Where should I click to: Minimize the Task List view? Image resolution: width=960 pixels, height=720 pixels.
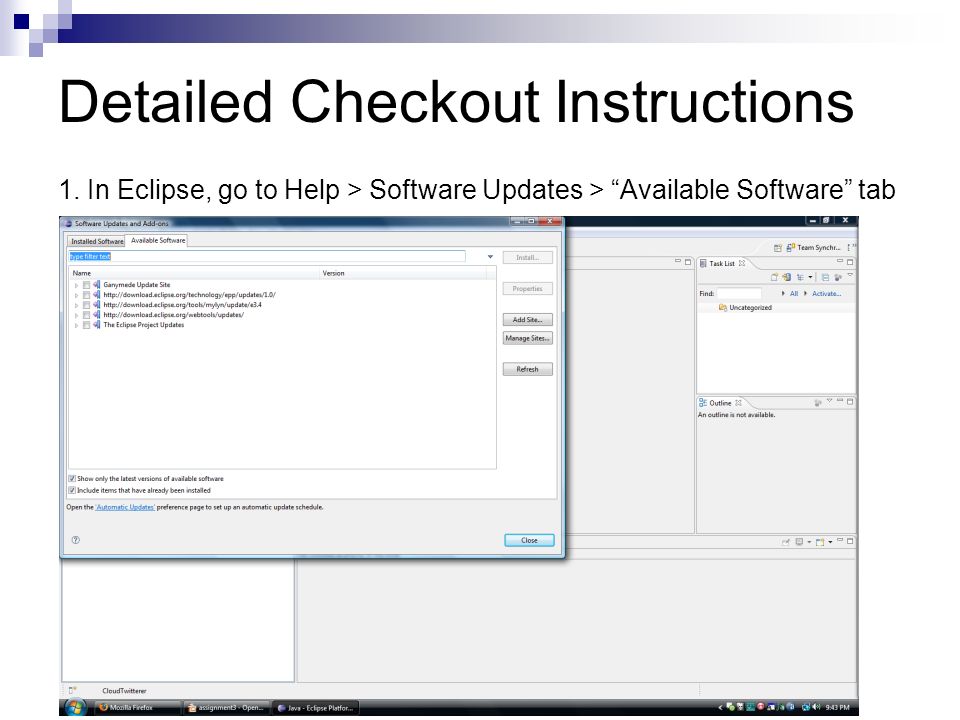[x=840, y=261]
